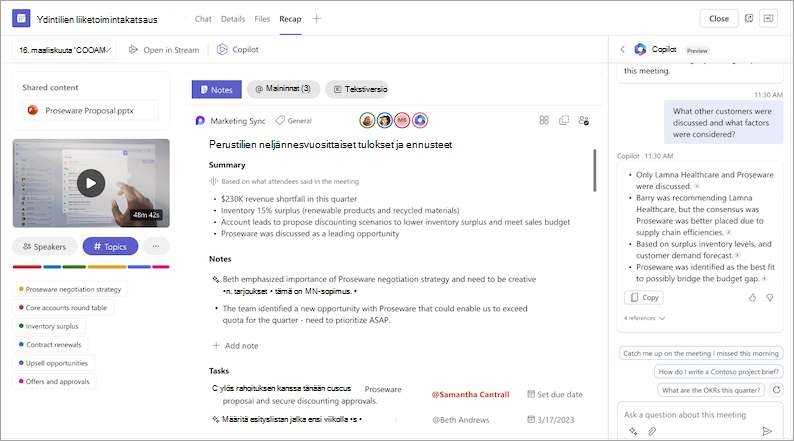The height and width of the screenshot is (441, 794).
Task: Select the Topics view
Action: (x=110, y=247)
